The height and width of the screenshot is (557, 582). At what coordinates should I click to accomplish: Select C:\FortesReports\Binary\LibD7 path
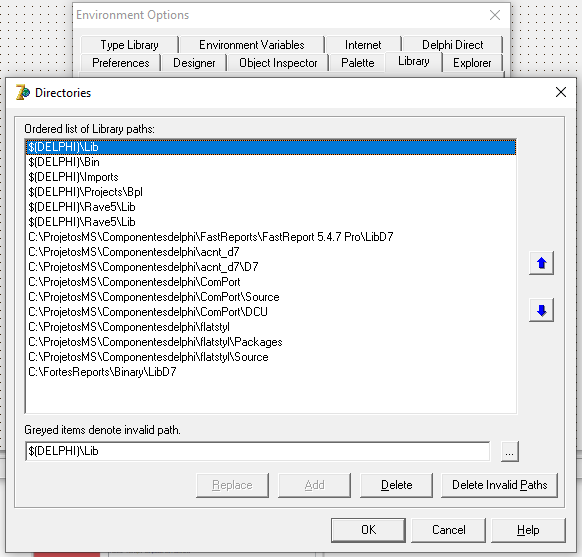tap(271, 372)
